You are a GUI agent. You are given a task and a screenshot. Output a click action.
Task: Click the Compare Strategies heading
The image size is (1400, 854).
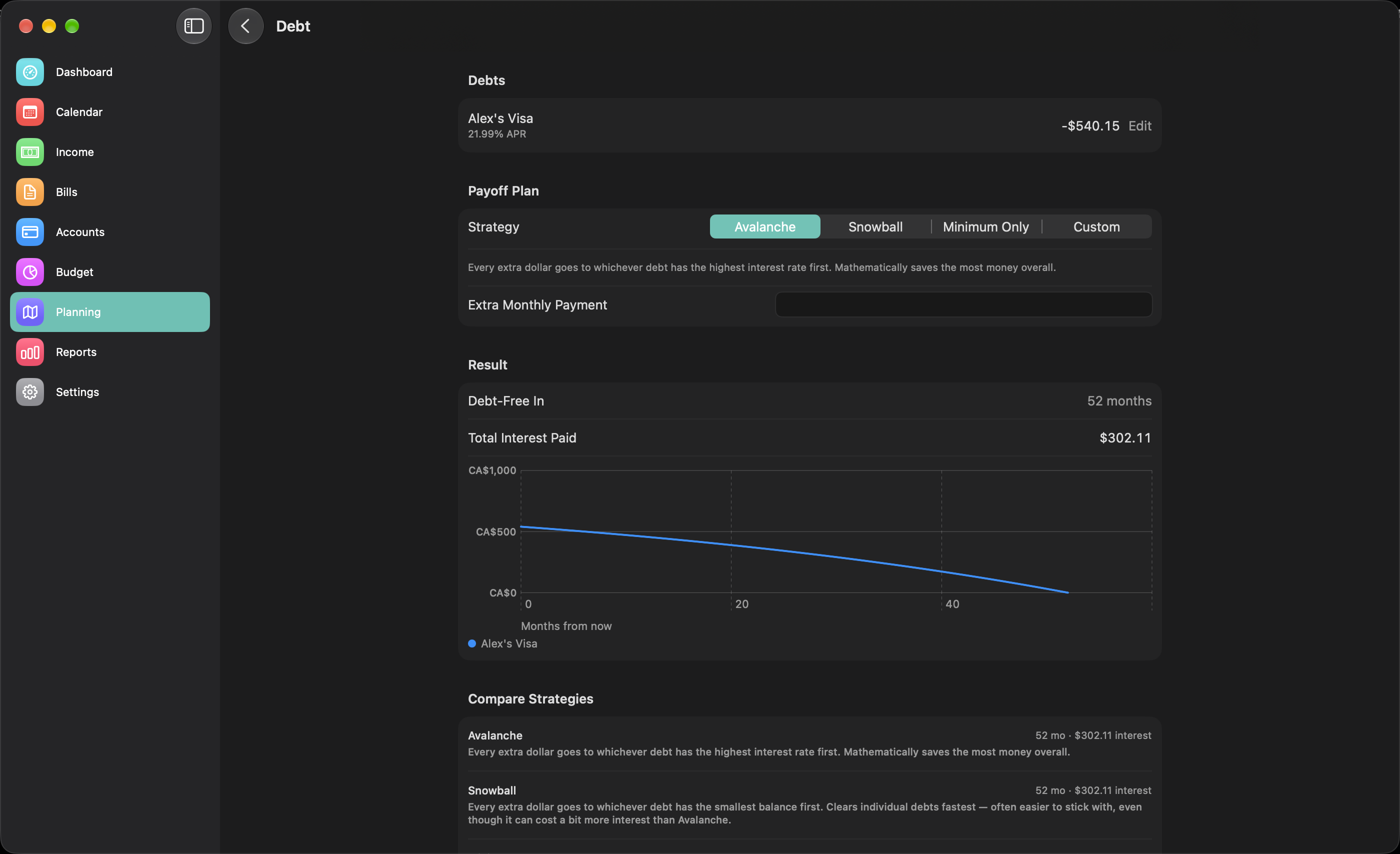pos(530,699)
